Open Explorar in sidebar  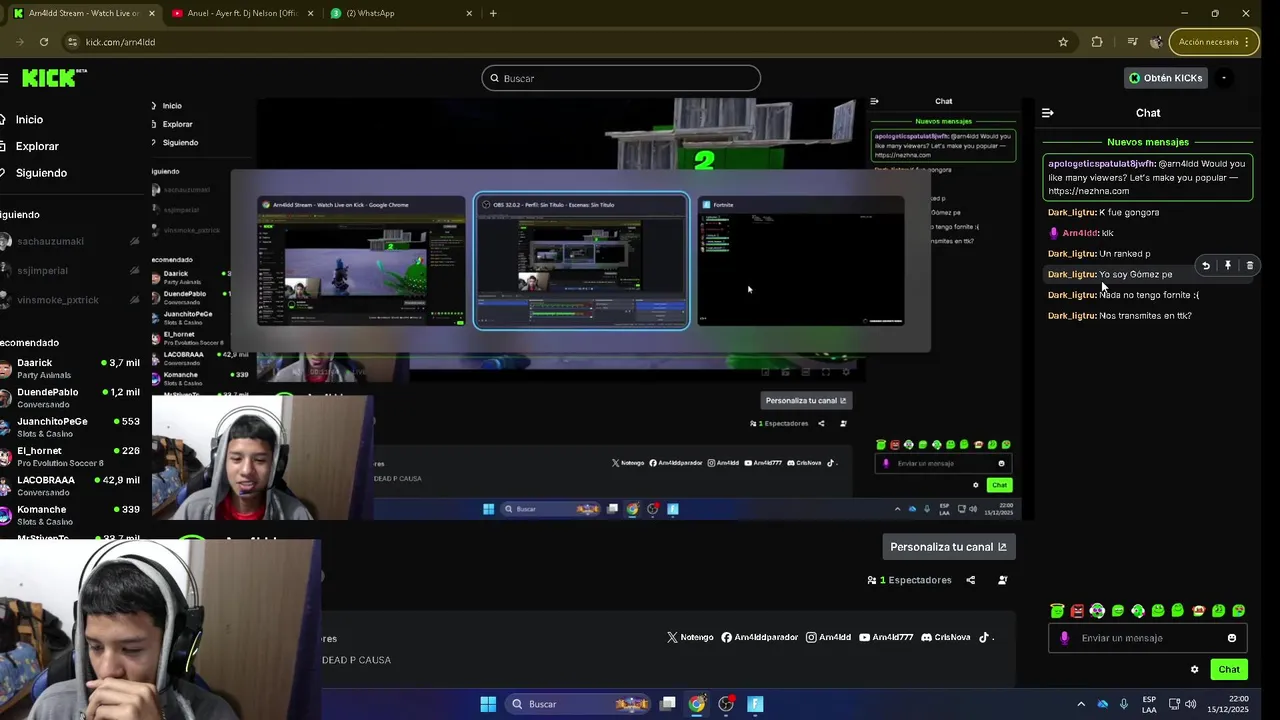click(x=37, y=146)
